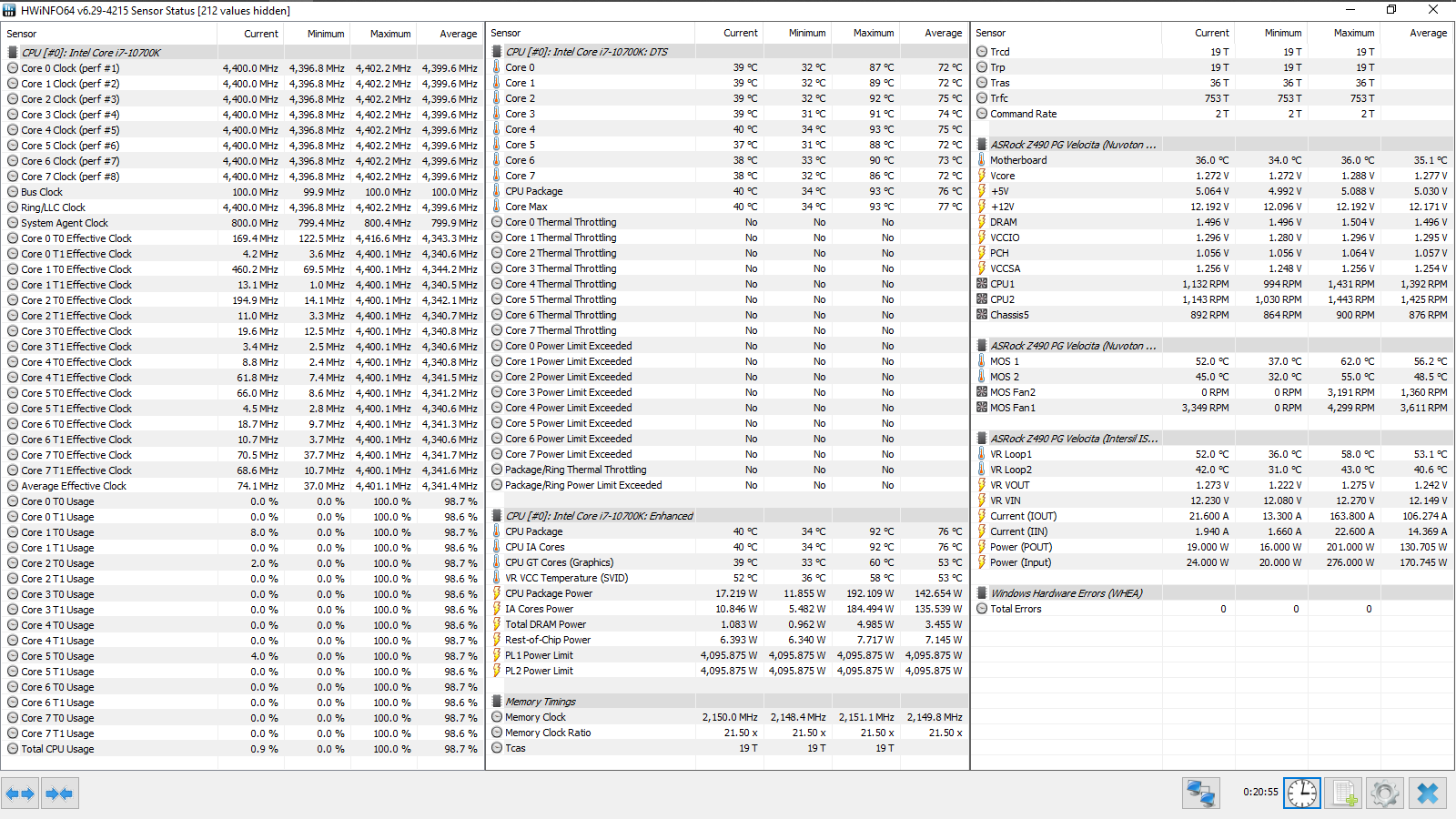
Task: Click lightning icon beside CPU Package Power
Action: [x=497, y=593]
